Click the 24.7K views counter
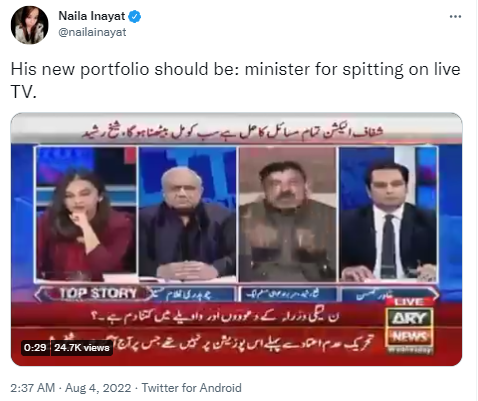Image resolution: width=478 pixels, height=401 pixels. pos(82,348)
